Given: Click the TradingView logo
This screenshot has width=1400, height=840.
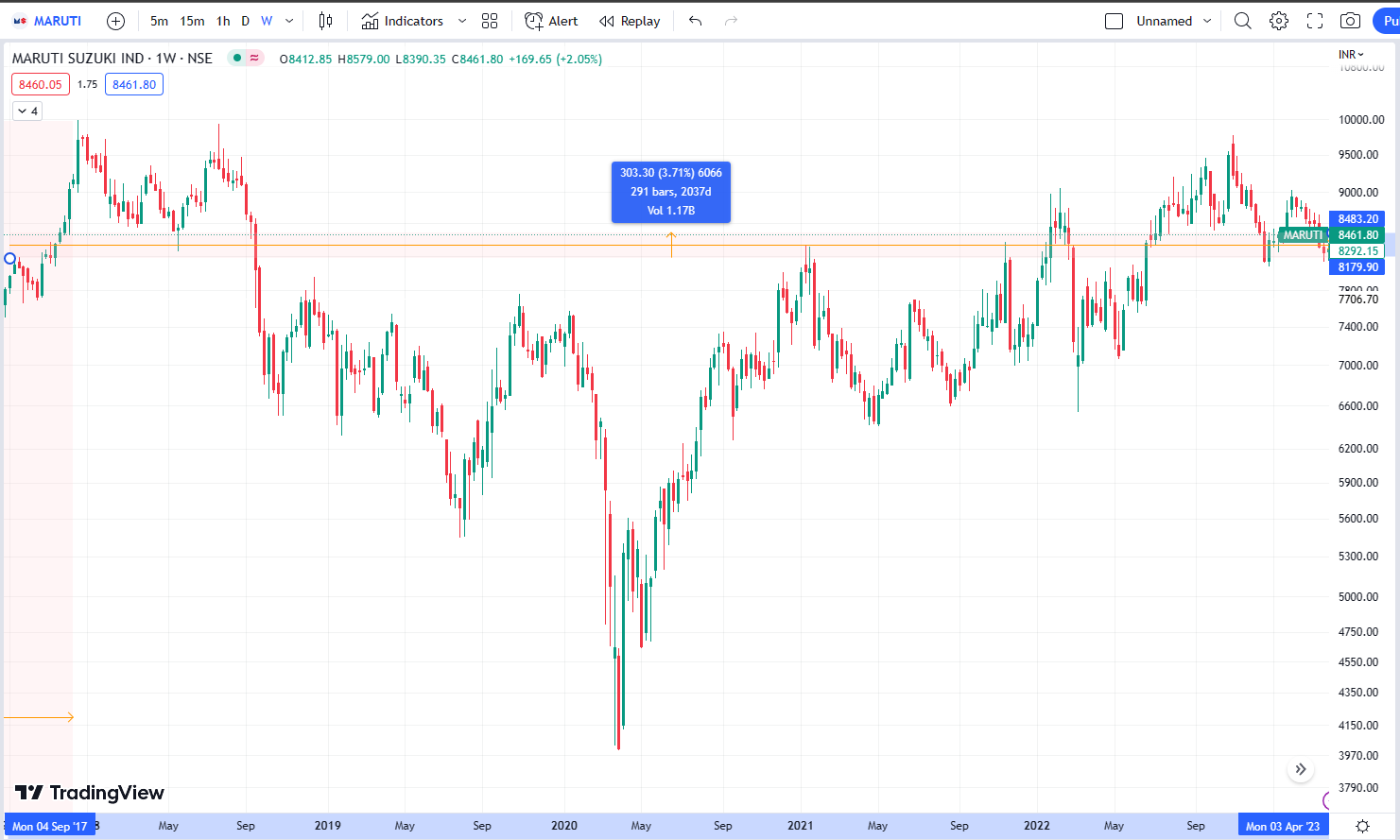Looking at the screenshot, I should point(90,793).
